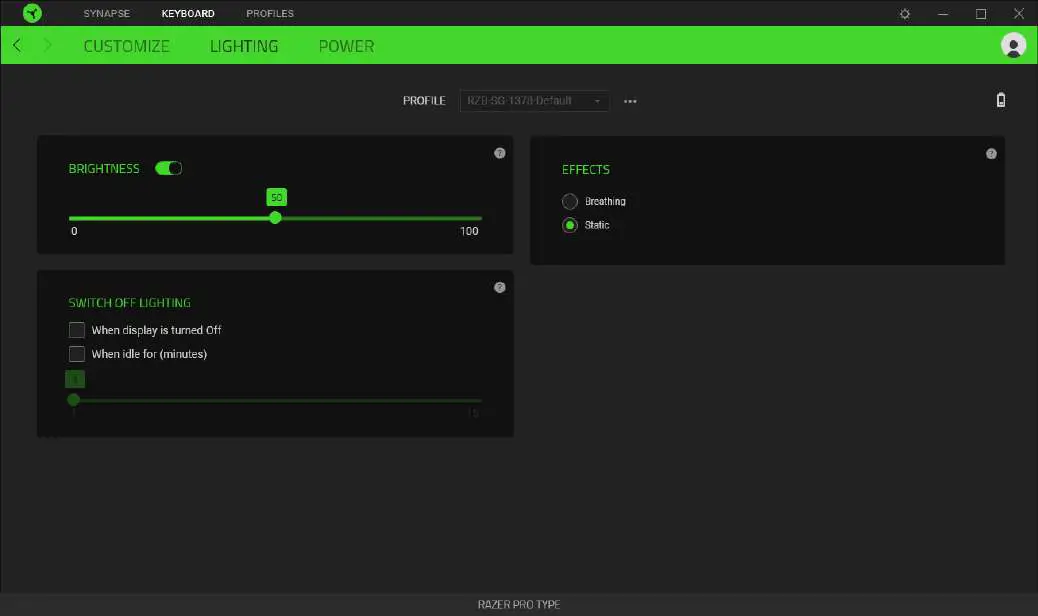Open help for the Effects panel
The height and width of the screenshot is (616, 1038).
pyautogui.click(x=991, y=154)
